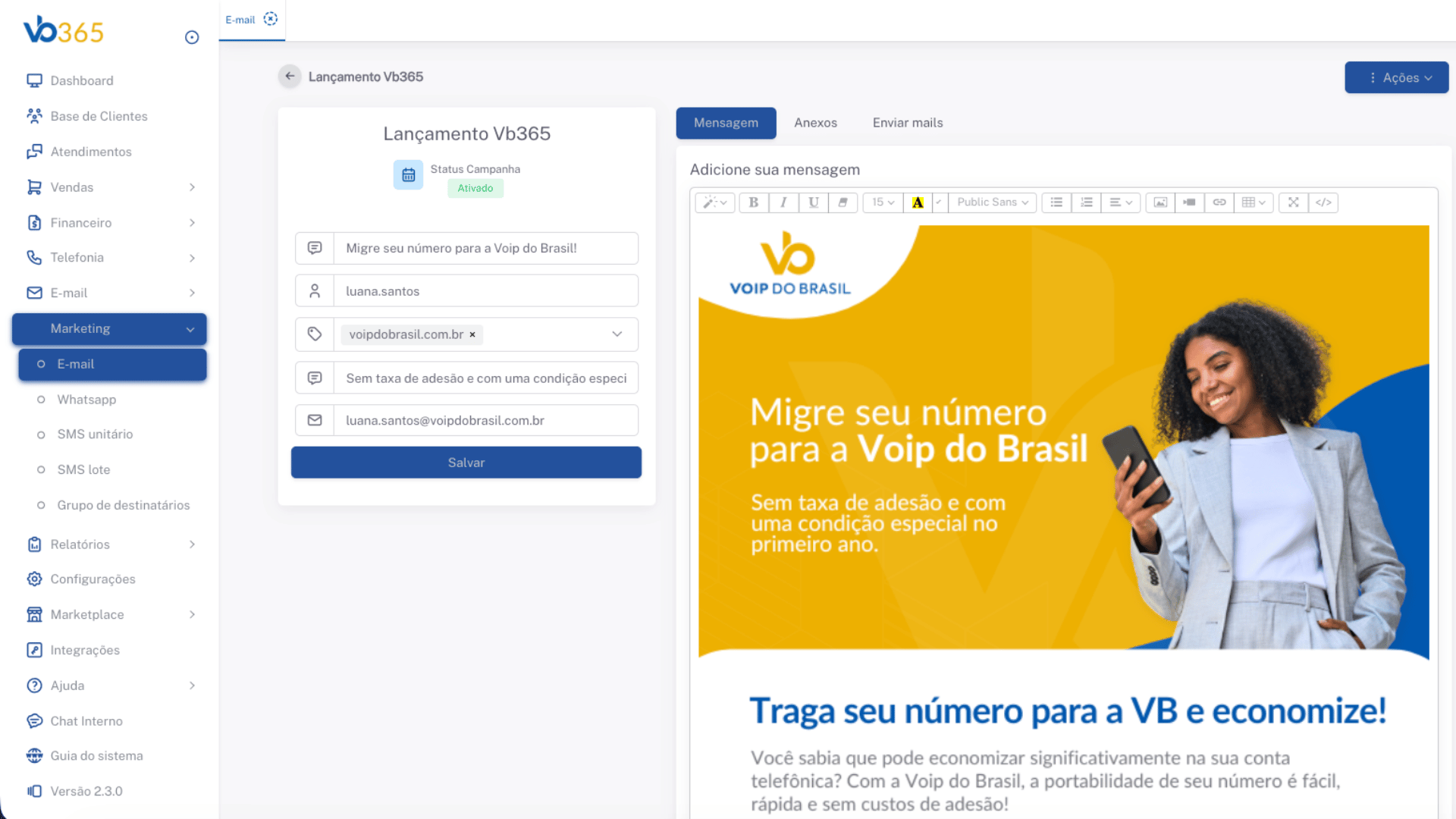This screenshot has width=1456, height=819.
Task: Open the Mensagem tab
Action: [726, 123]
